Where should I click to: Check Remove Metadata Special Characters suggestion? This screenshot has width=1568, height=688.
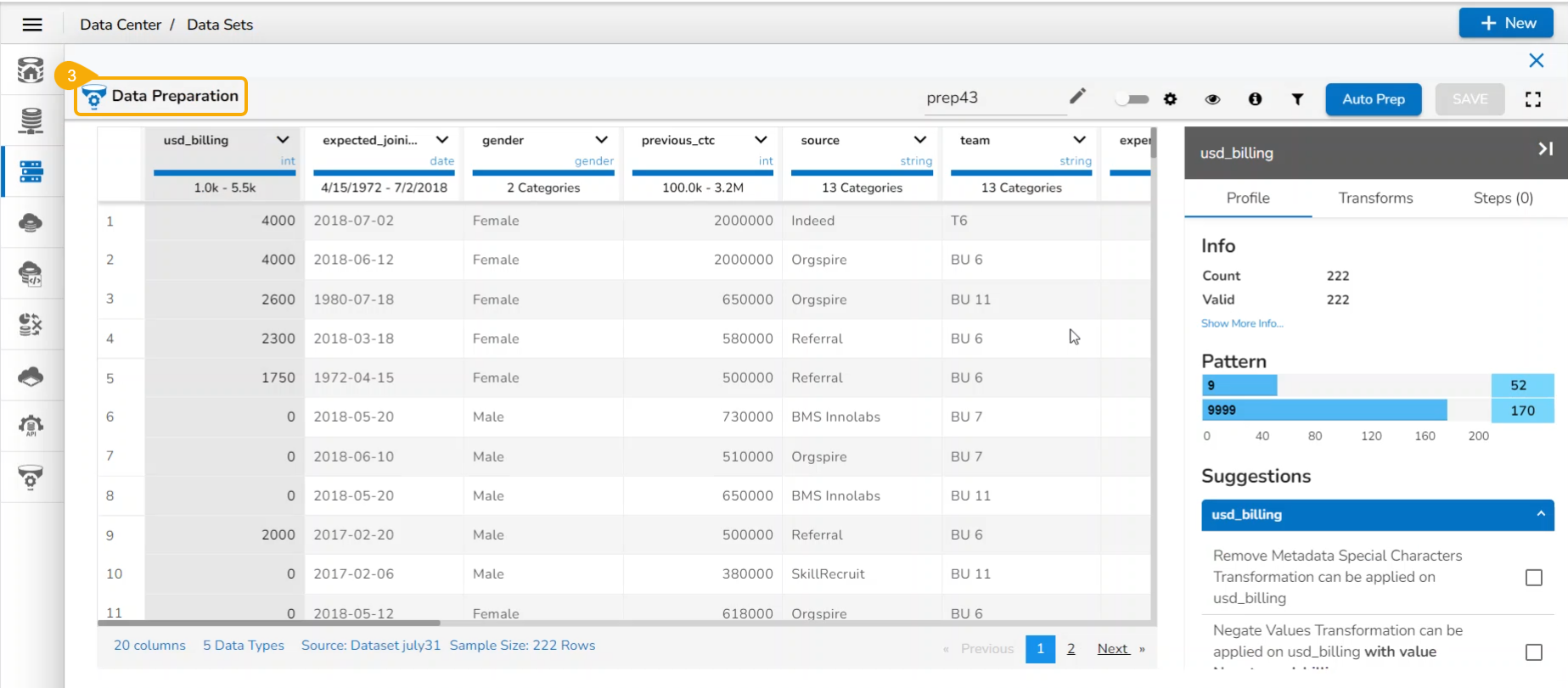point(1533,578)
